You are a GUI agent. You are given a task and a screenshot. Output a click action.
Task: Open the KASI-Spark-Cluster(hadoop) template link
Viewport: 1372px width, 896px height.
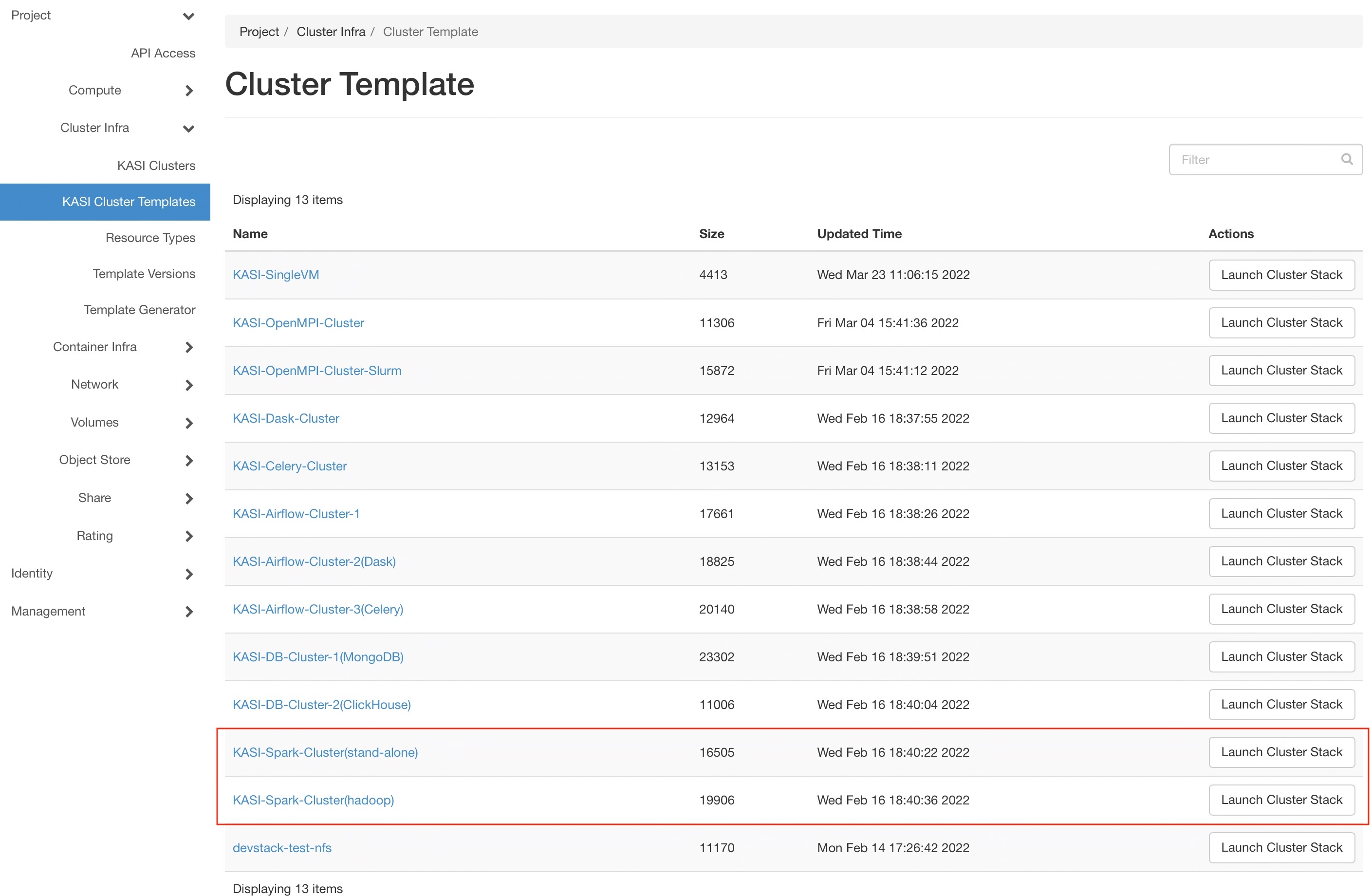coord(313,801)
